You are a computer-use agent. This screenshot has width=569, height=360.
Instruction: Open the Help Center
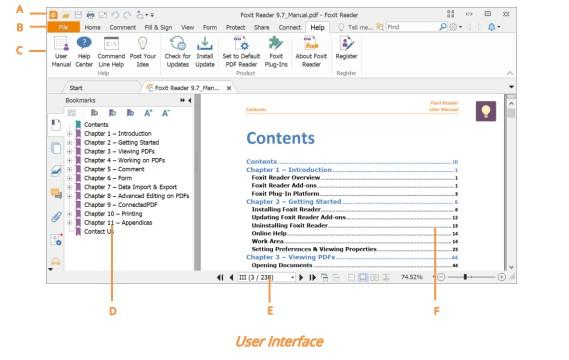click(x=84, y=52)
